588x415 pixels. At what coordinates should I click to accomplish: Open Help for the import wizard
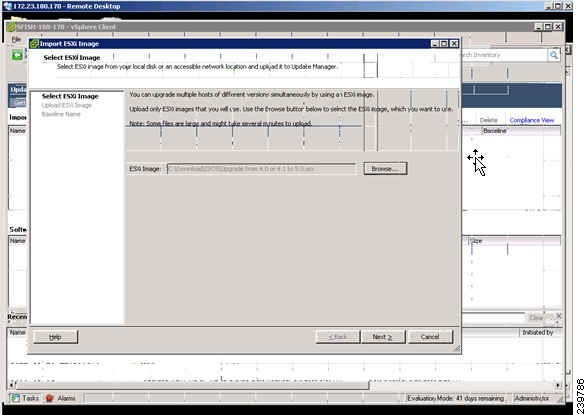(56, 337)
